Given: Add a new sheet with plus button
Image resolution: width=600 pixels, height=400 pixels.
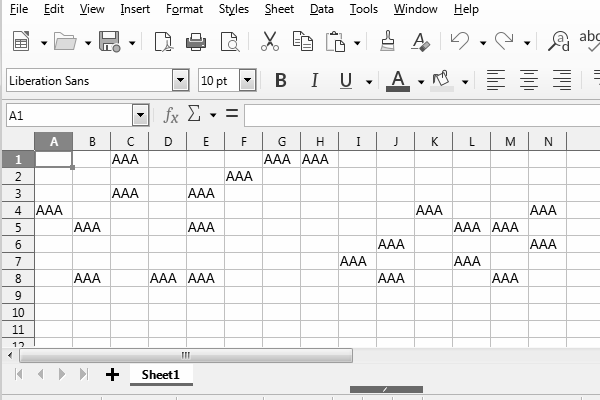Looking at the screenshot, I should pyautogui.click(x=112, y=375).
